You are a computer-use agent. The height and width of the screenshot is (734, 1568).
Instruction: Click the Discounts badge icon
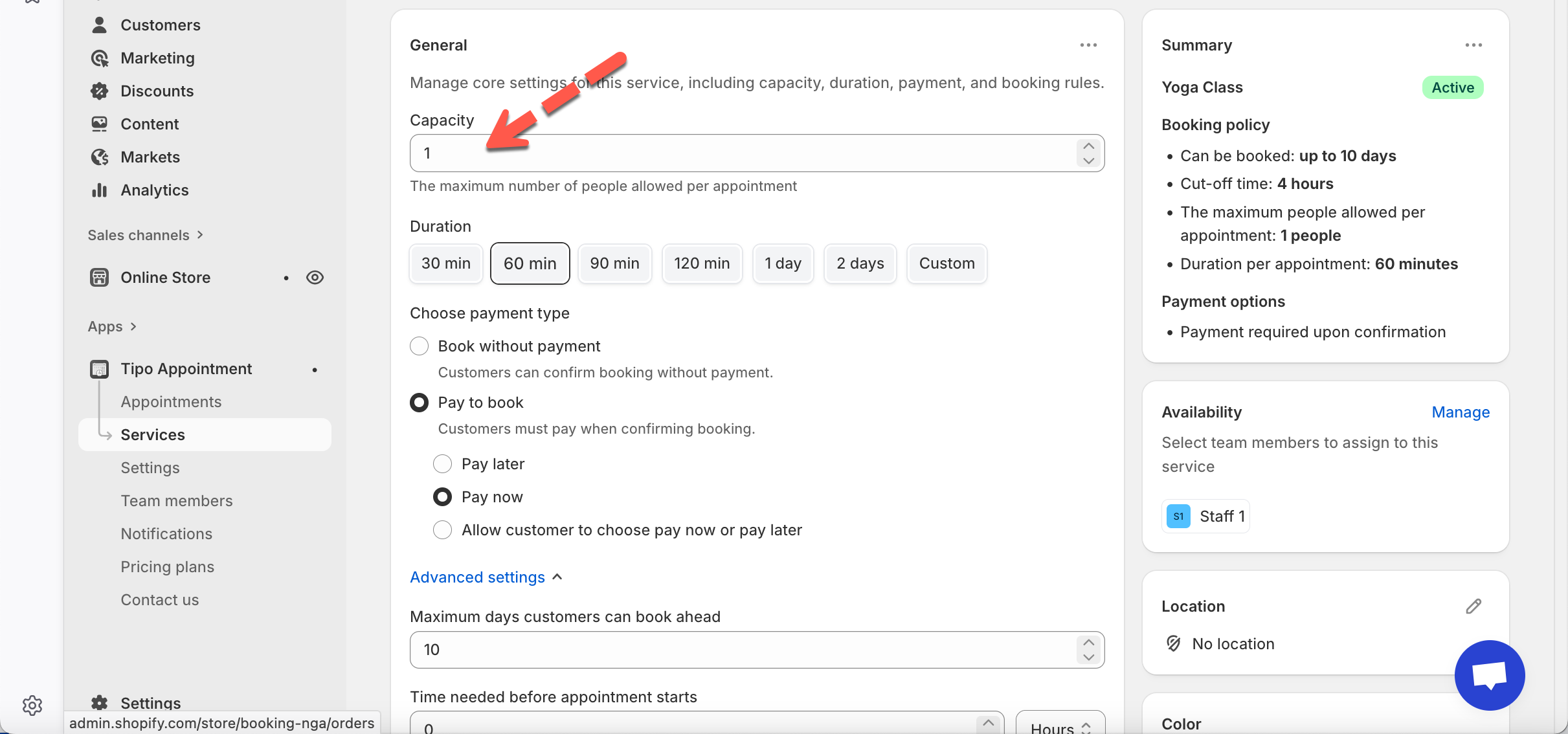(x=99, y=91)
